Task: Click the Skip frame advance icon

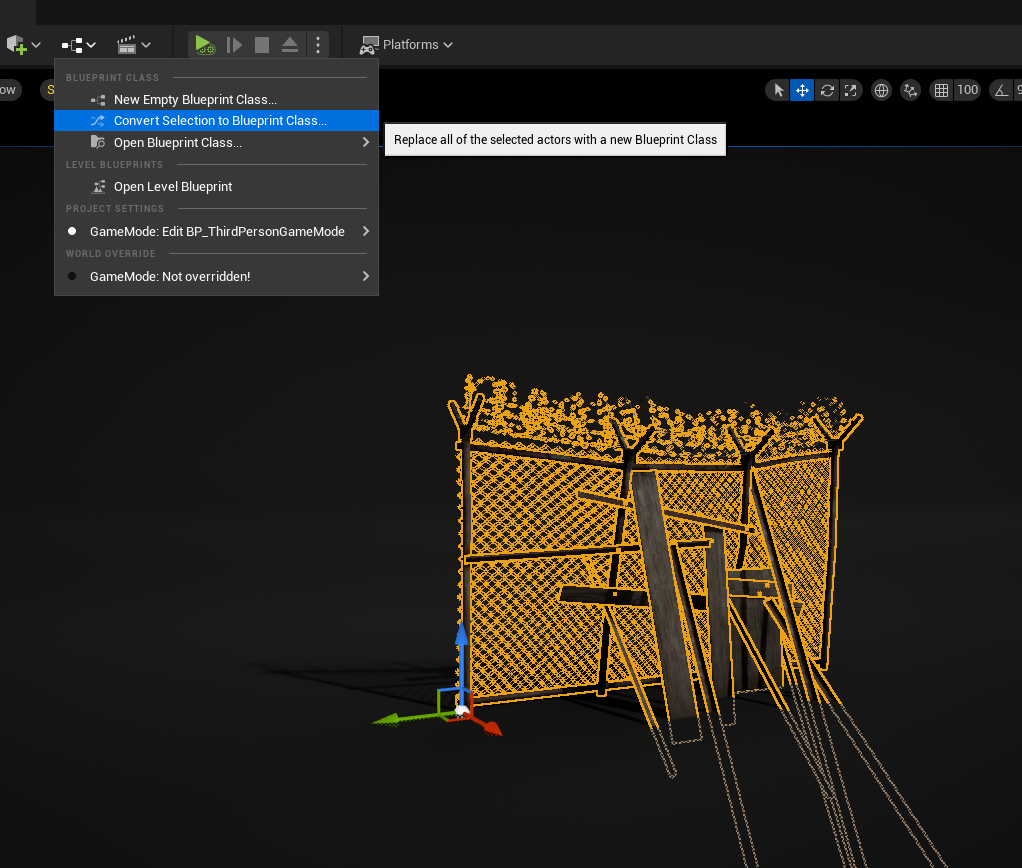Action: tap(234, 45)
